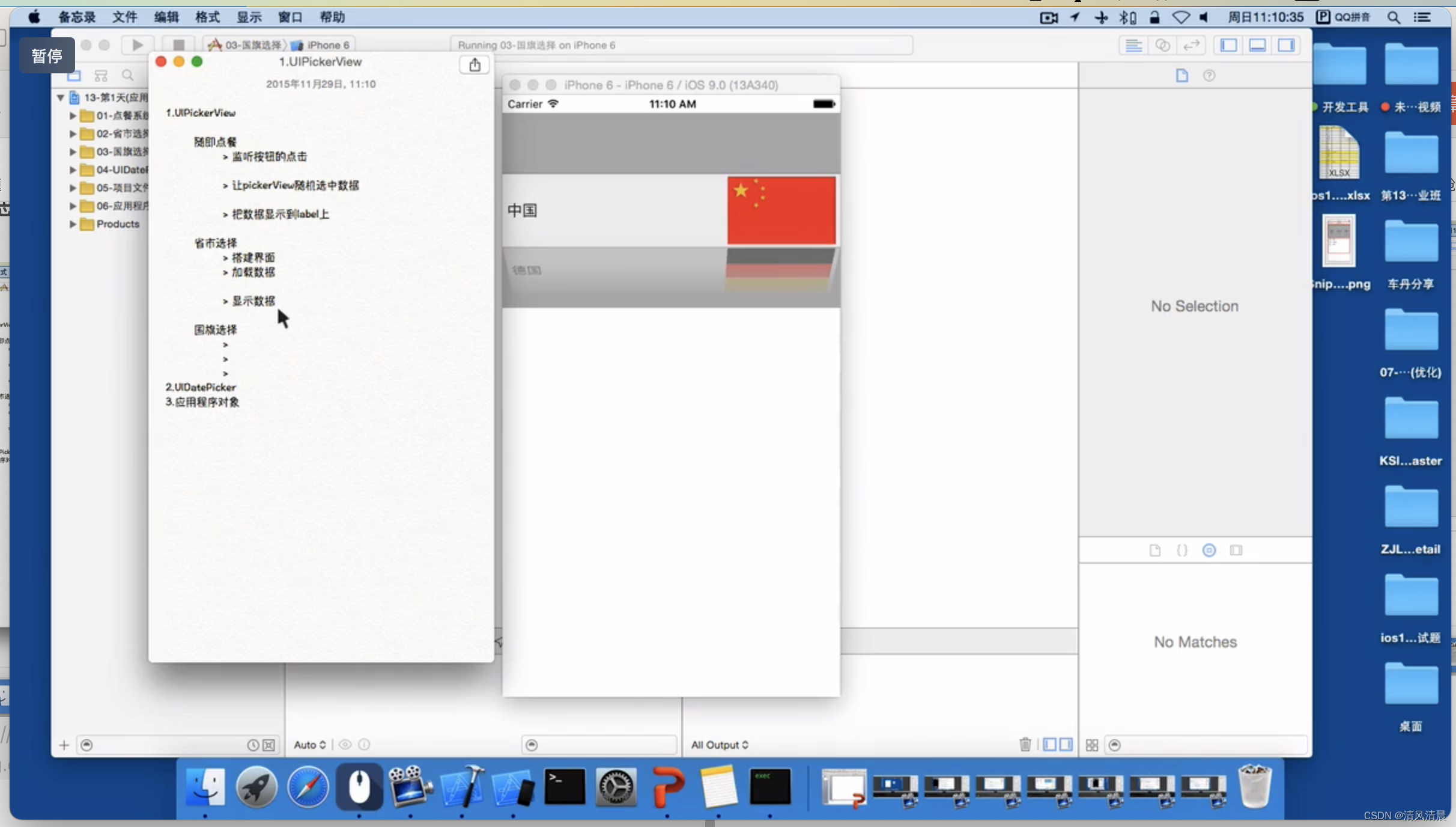The width and height of the screenshot is (1456, 827).
Task: Click the variables filter field
Action: pyautogui.click(x=599, y=745)
